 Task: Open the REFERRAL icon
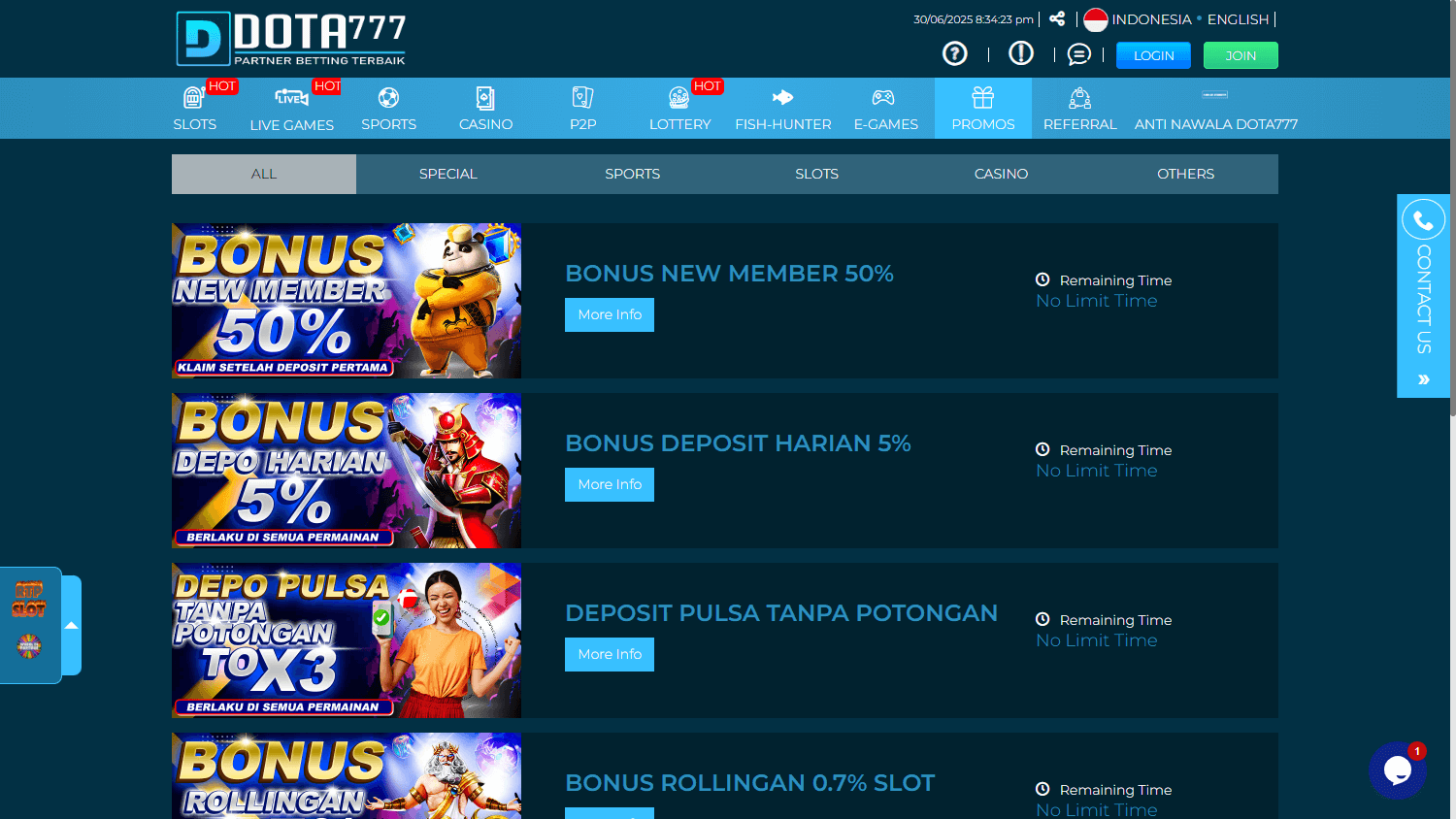coord(1079,96)
